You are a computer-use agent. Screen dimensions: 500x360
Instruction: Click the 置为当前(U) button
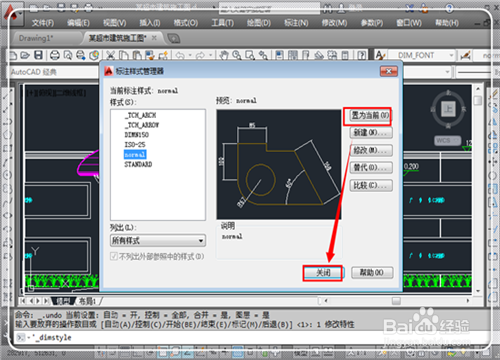tap(370, 115)
